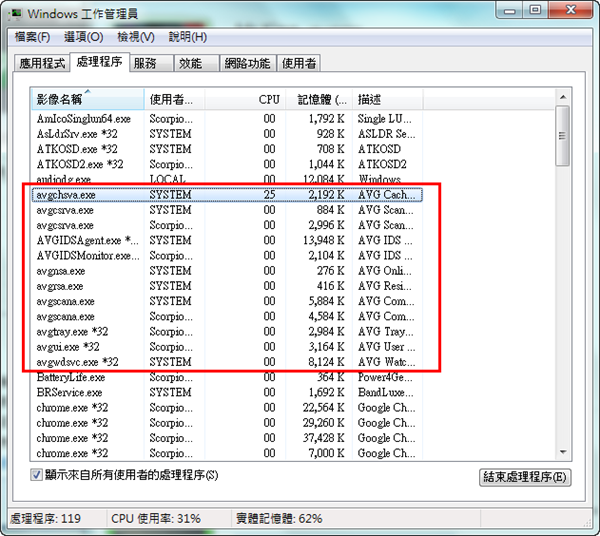
Task: Sort by 影像名稱 column header
Action: point(87,99)
